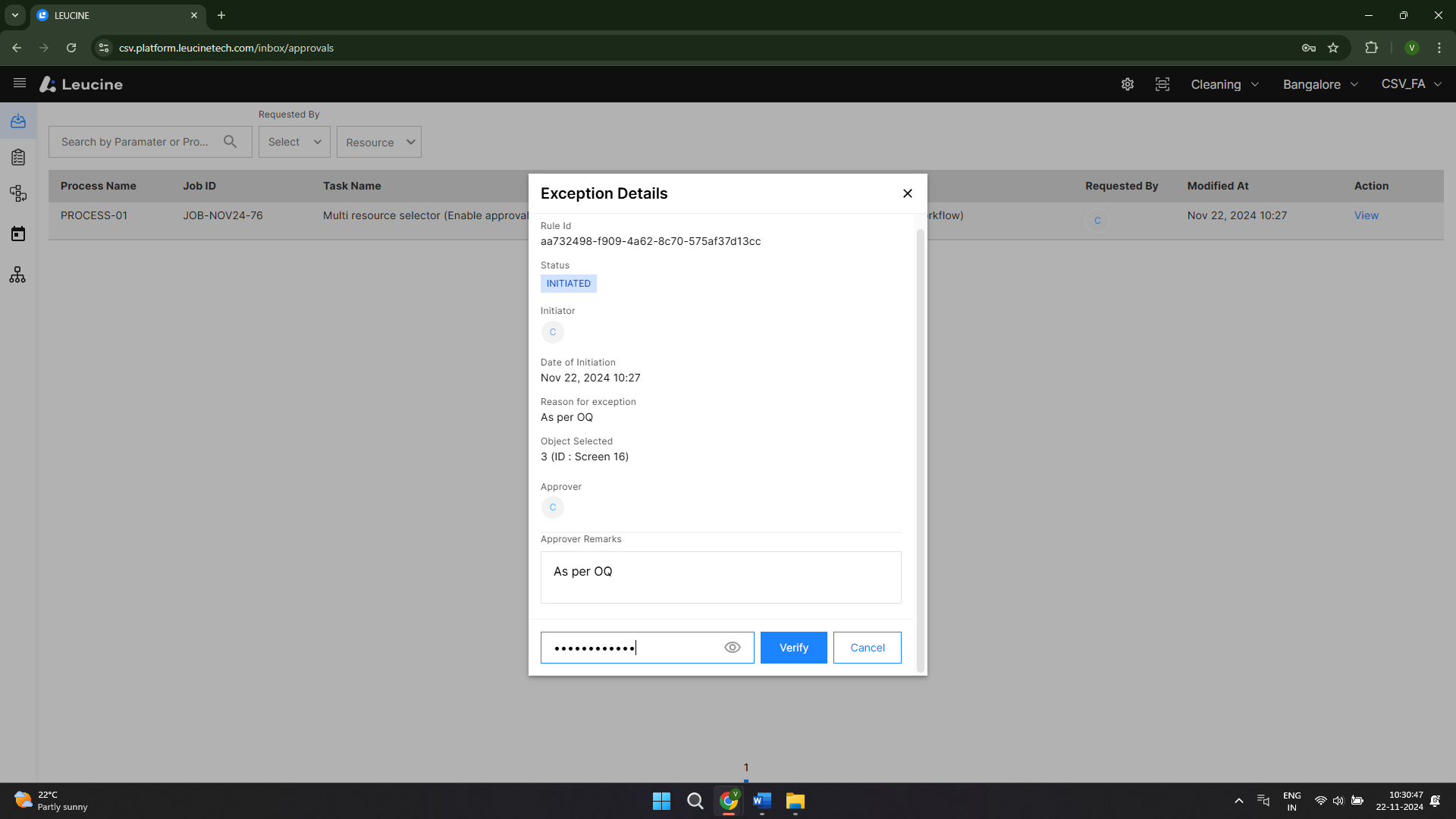Click the Leucine logo

coord(81,84)
